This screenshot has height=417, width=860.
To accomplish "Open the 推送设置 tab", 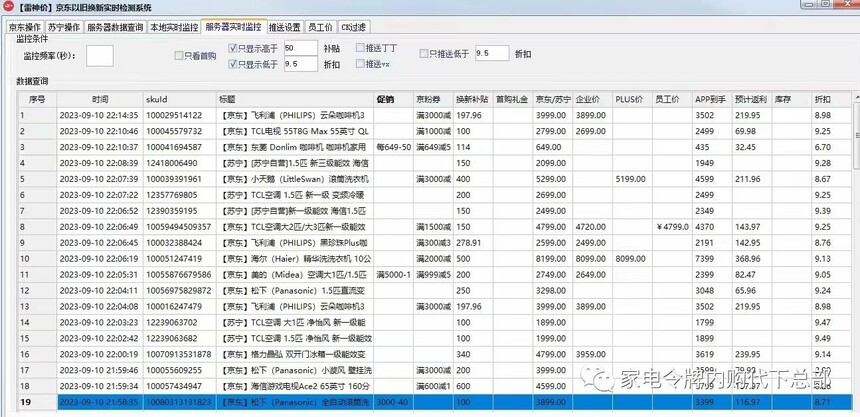I will [x=285, y=27].
